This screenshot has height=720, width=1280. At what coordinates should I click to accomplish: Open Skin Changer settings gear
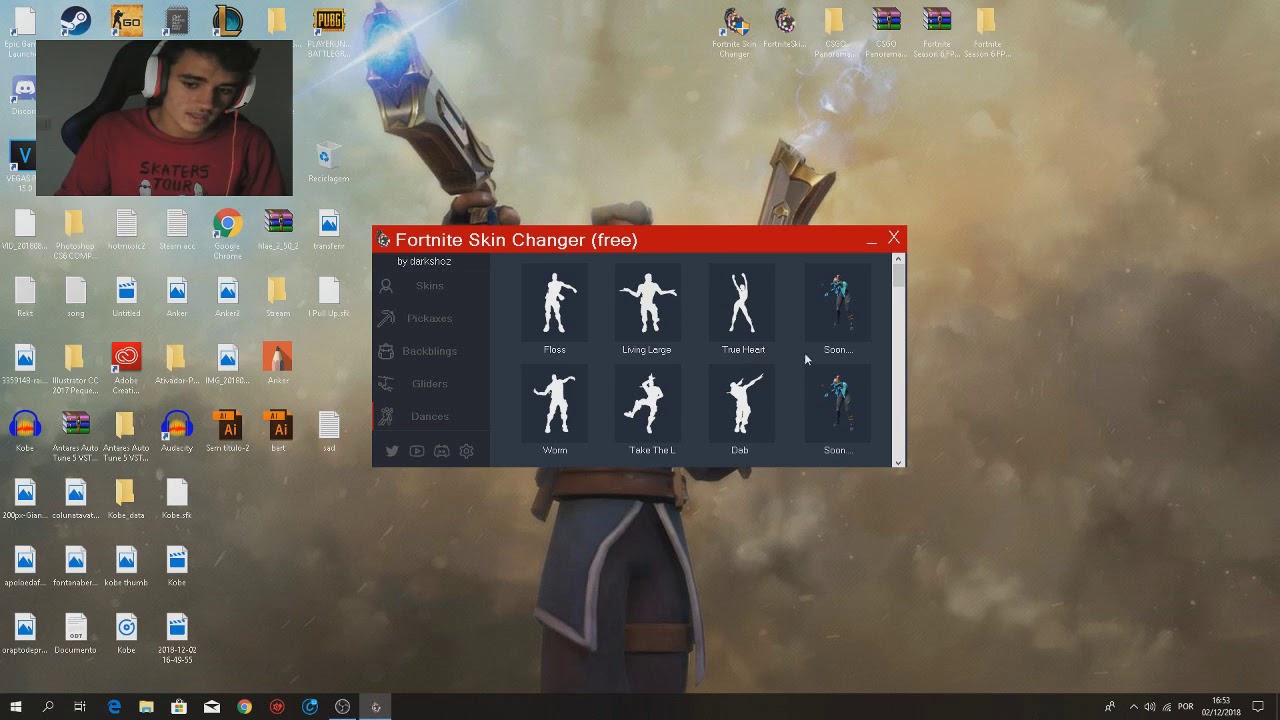466,451
